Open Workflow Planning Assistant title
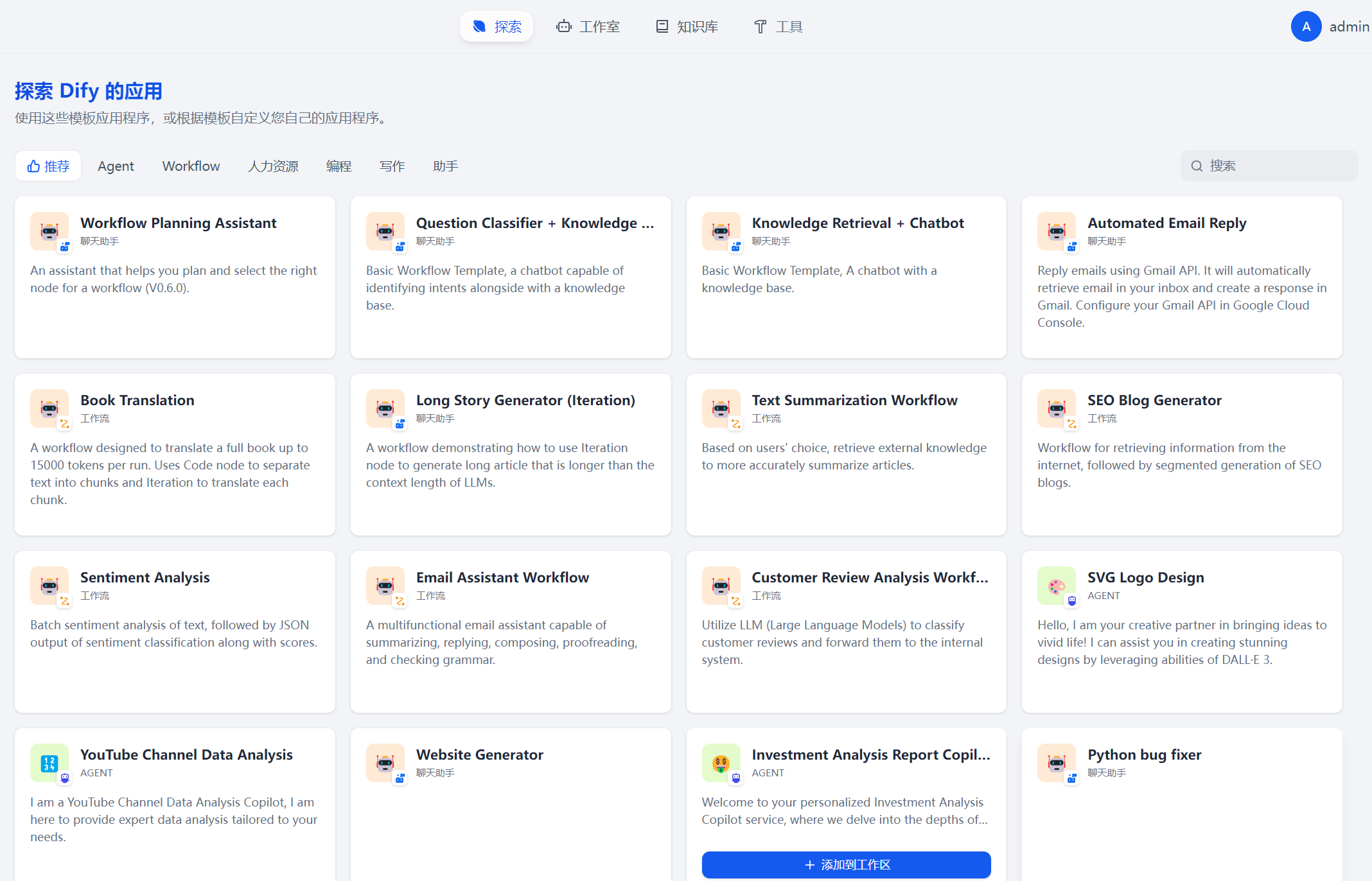This screenshot has width=1372, height=881. tap(179, 223)
